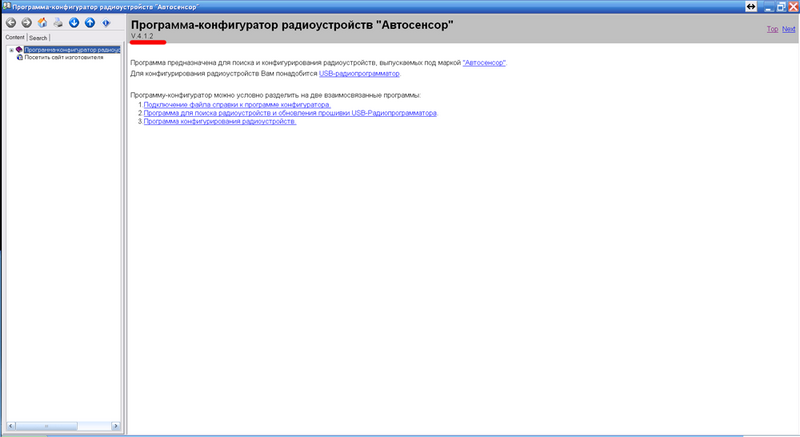Open link Программа для поиска радиоустройств
The width and height of the screenshot is (800, 437).
(x=290, y=113)
